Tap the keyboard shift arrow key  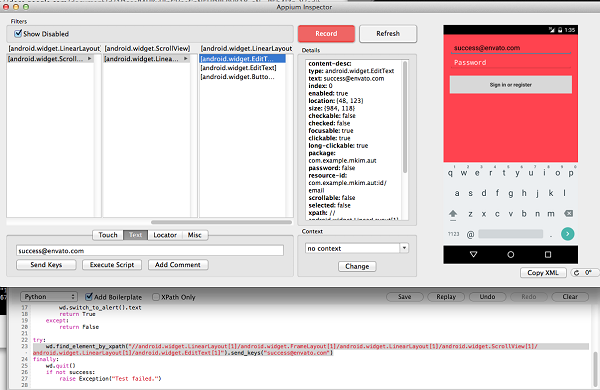(x=453, y=214)
